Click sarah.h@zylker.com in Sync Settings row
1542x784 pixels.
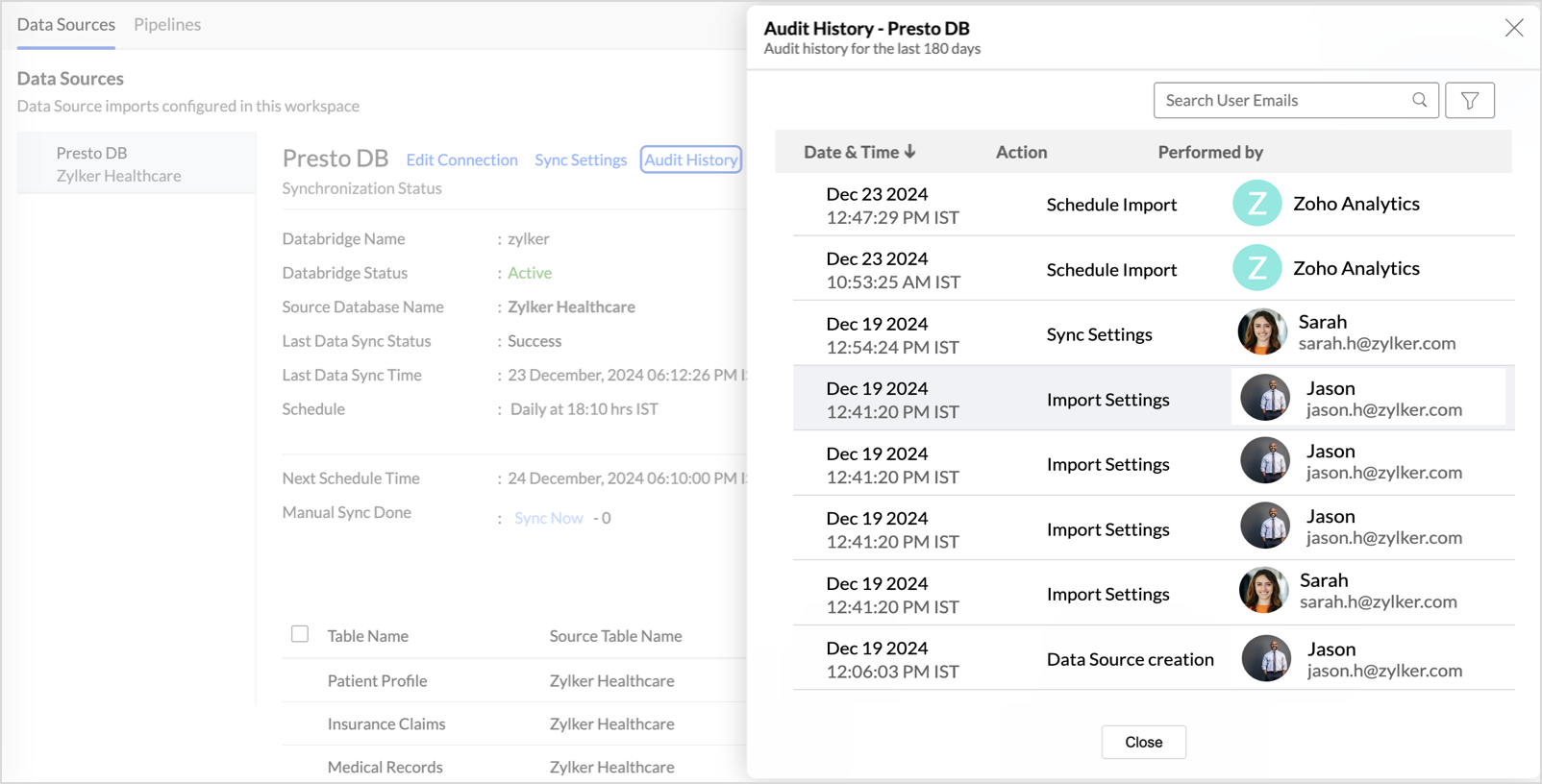[x=1377, y=343]
